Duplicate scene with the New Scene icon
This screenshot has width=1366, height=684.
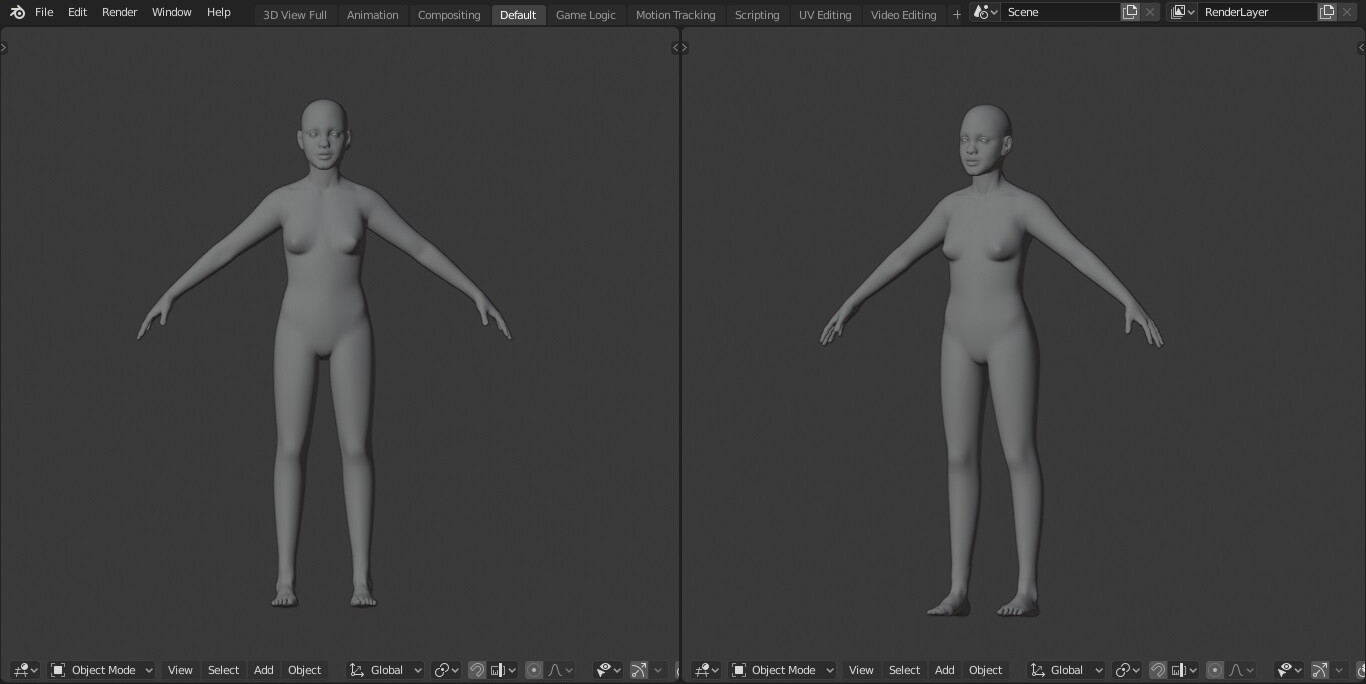(1130, 12)
